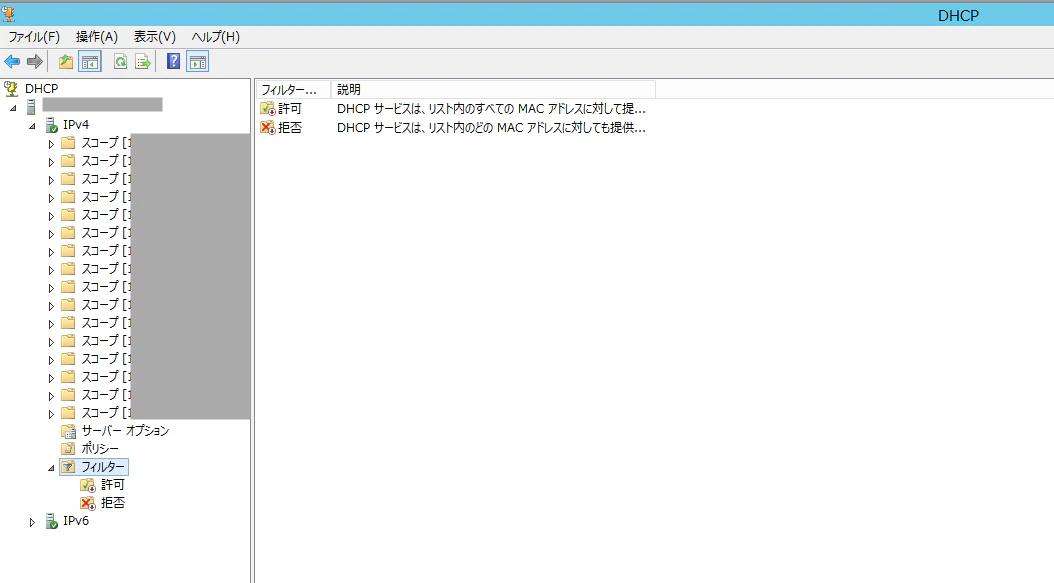
Task: Collapse the server node under the DHCP root
Action: click(x=13, y=108)
